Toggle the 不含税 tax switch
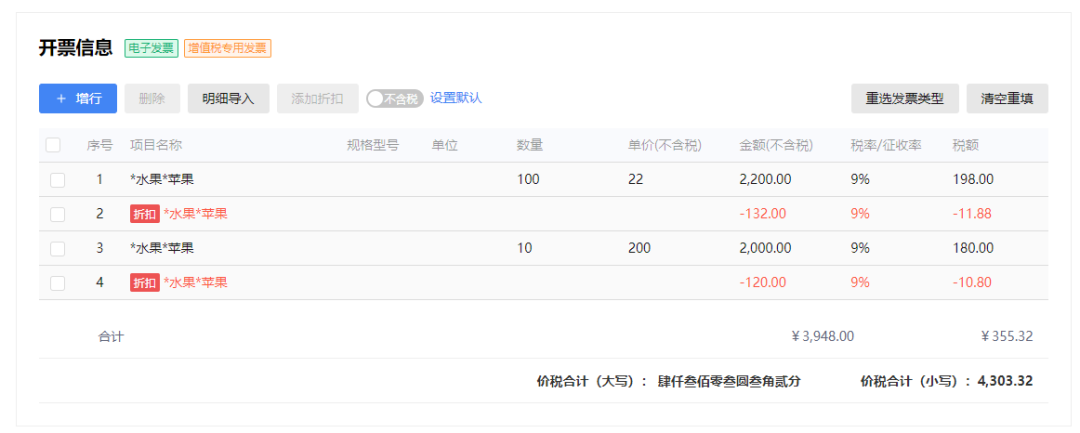1080x433 pixels. point(394,98)
